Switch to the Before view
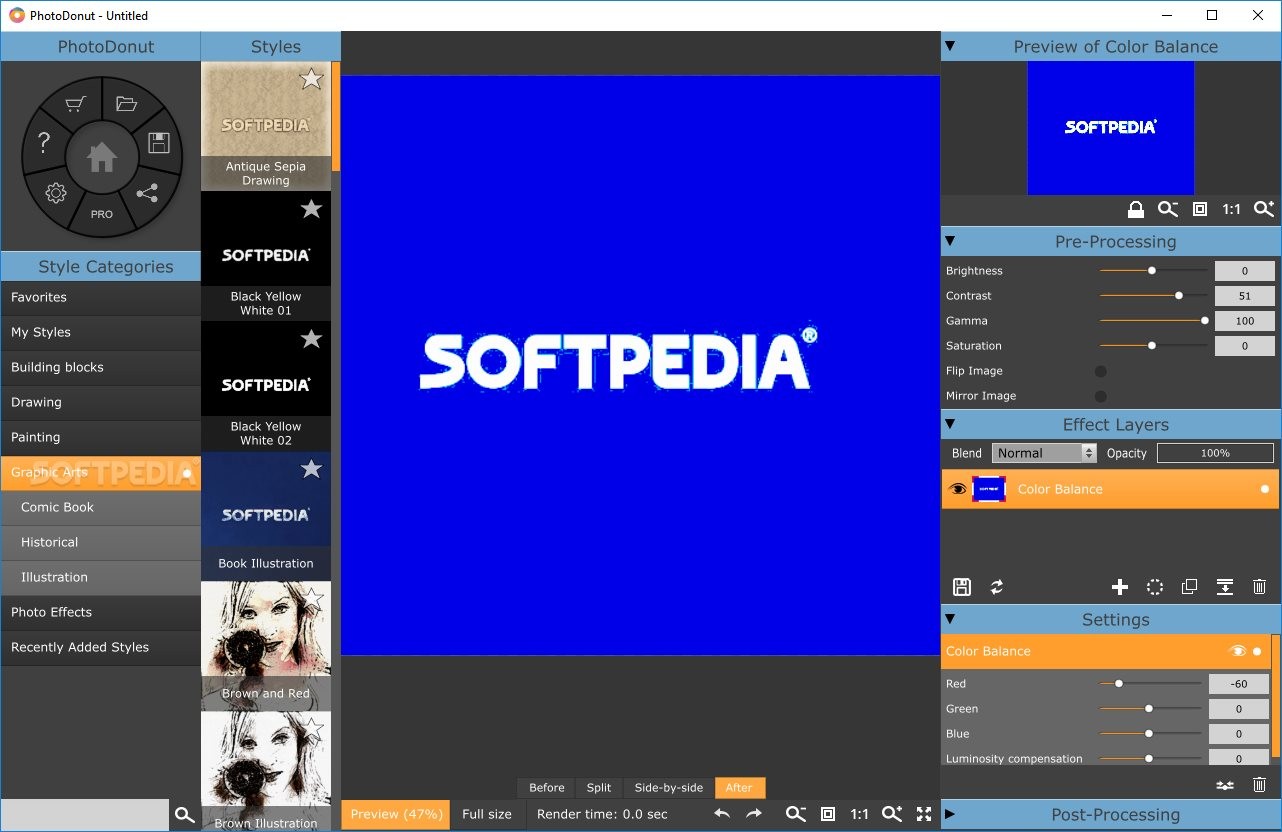1282x832 pixels. tap(547, 788)
